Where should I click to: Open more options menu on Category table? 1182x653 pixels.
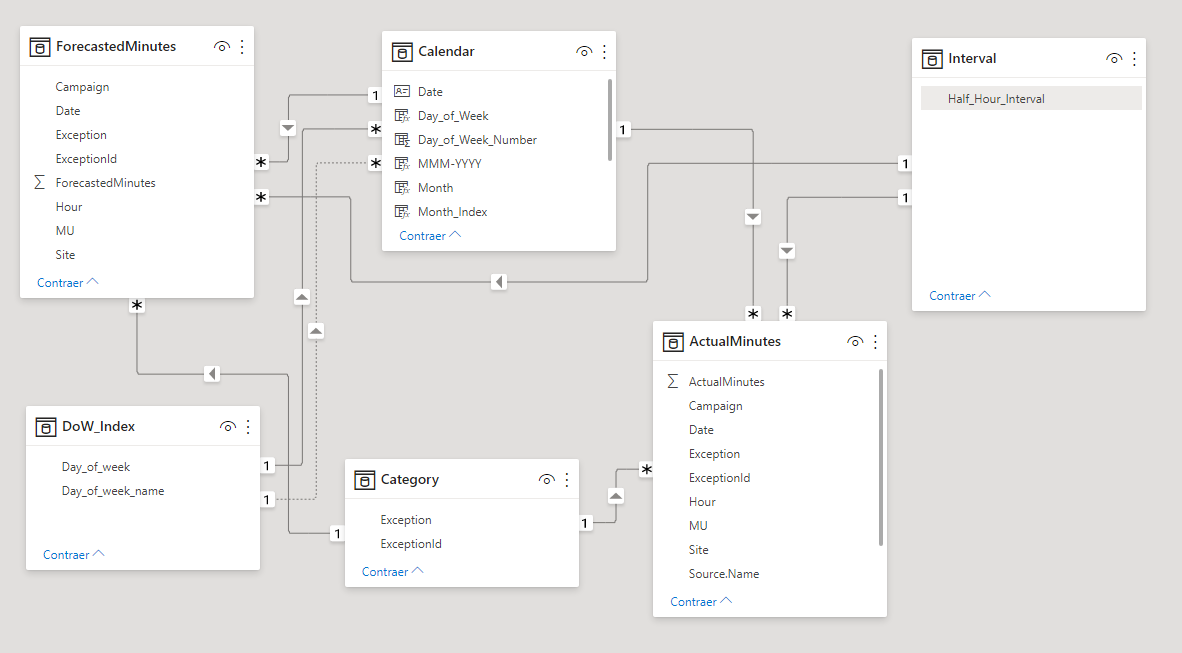[567, 480]
